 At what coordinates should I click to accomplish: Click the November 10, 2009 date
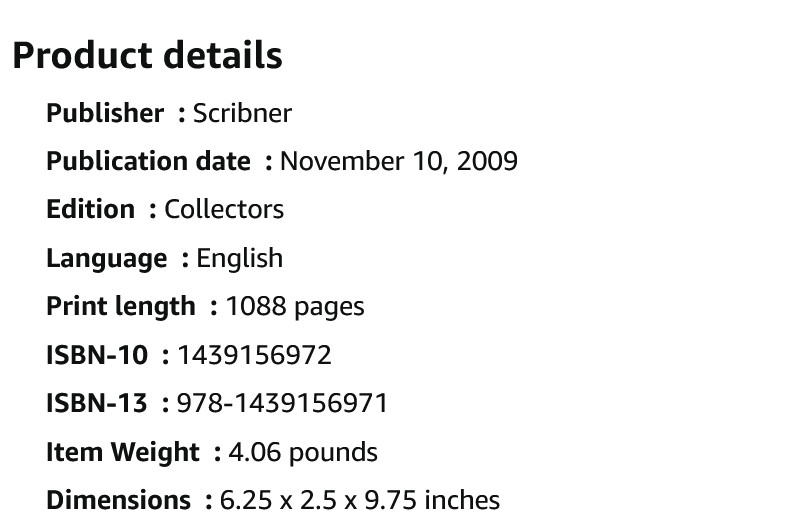click(x=399, y=162)
